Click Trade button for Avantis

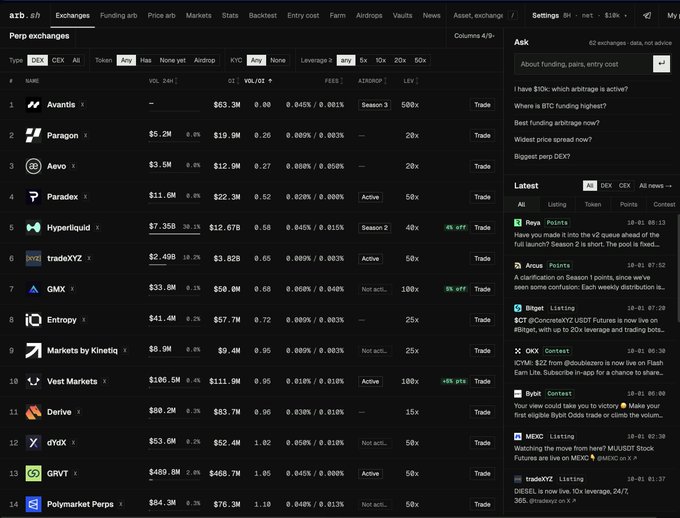pos(482,105)
